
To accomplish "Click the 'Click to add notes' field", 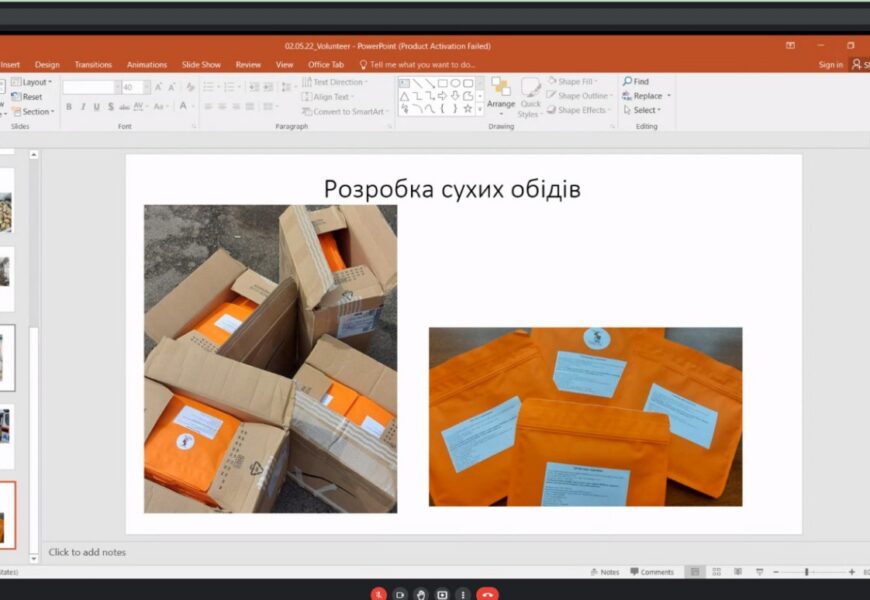I will pyautogui.click(x=87, y=552).
